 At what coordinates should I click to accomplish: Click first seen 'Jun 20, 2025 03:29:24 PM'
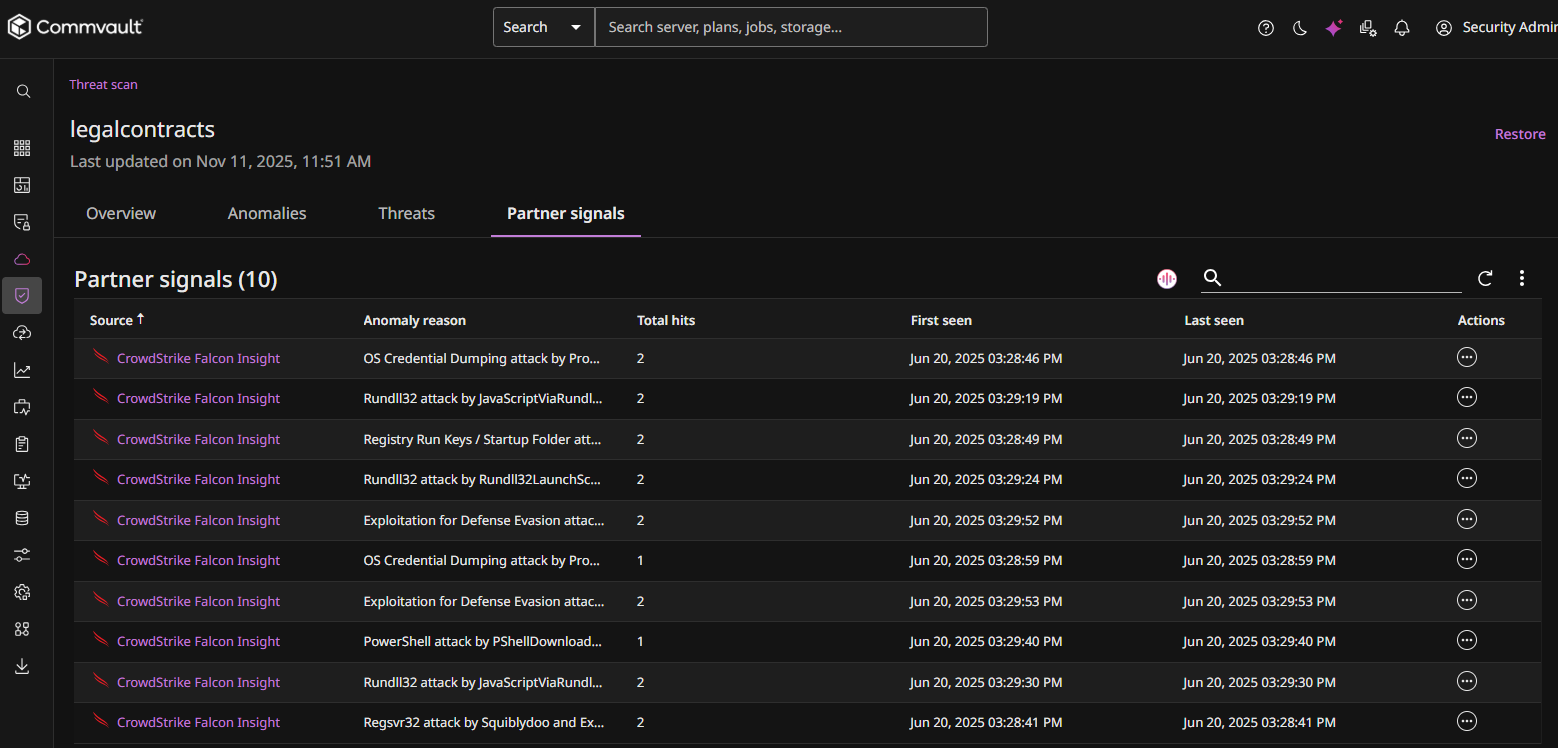[x=986, y=479]
